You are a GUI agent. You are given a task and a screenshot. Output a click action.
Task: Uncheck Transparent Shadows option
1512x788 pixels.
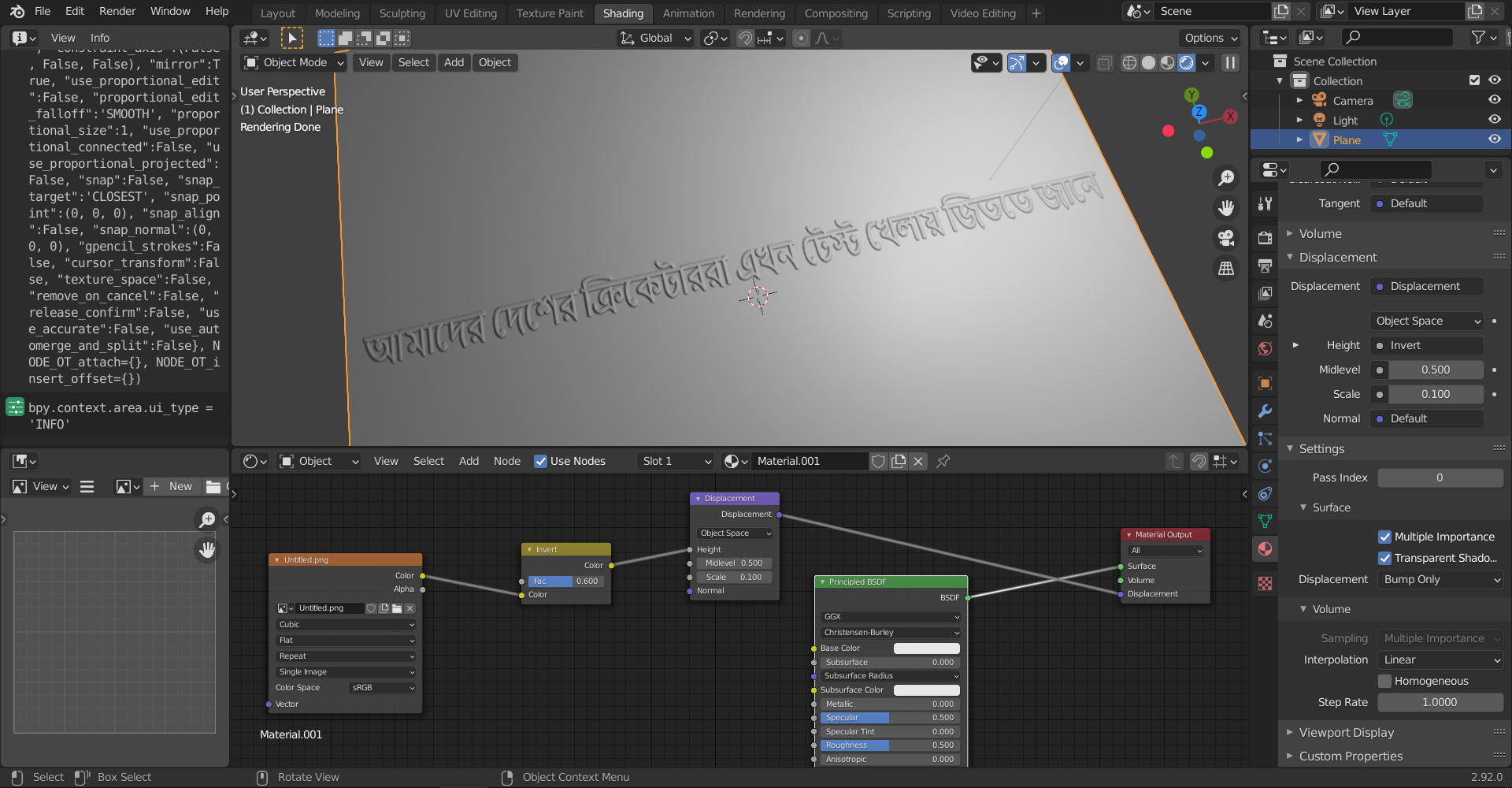[x=1384, y=558]
